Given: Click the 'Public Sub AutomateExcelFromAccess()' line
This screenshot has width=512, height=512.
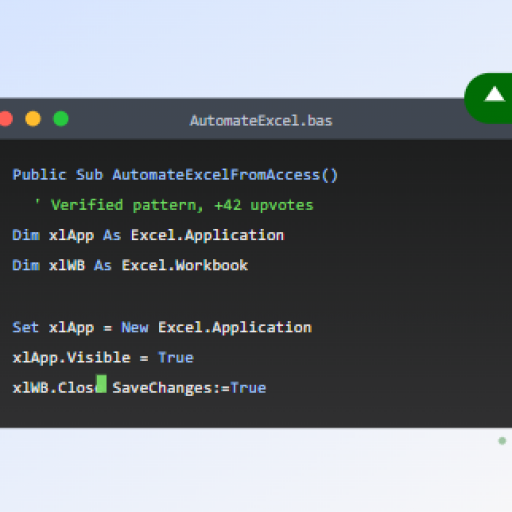Looking at the screenshot, I should (175, 175).
